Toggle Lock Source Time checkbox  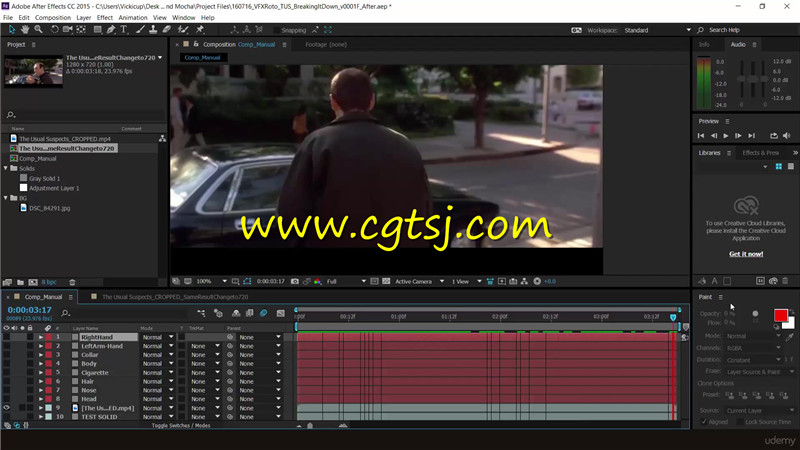click(740, 421)
